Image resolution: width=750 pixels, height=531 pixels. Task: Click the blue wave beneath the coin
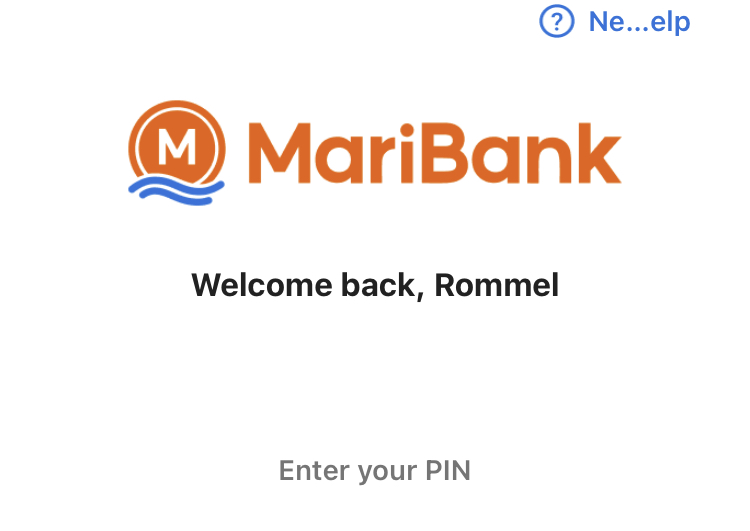[x=176, y=191]
